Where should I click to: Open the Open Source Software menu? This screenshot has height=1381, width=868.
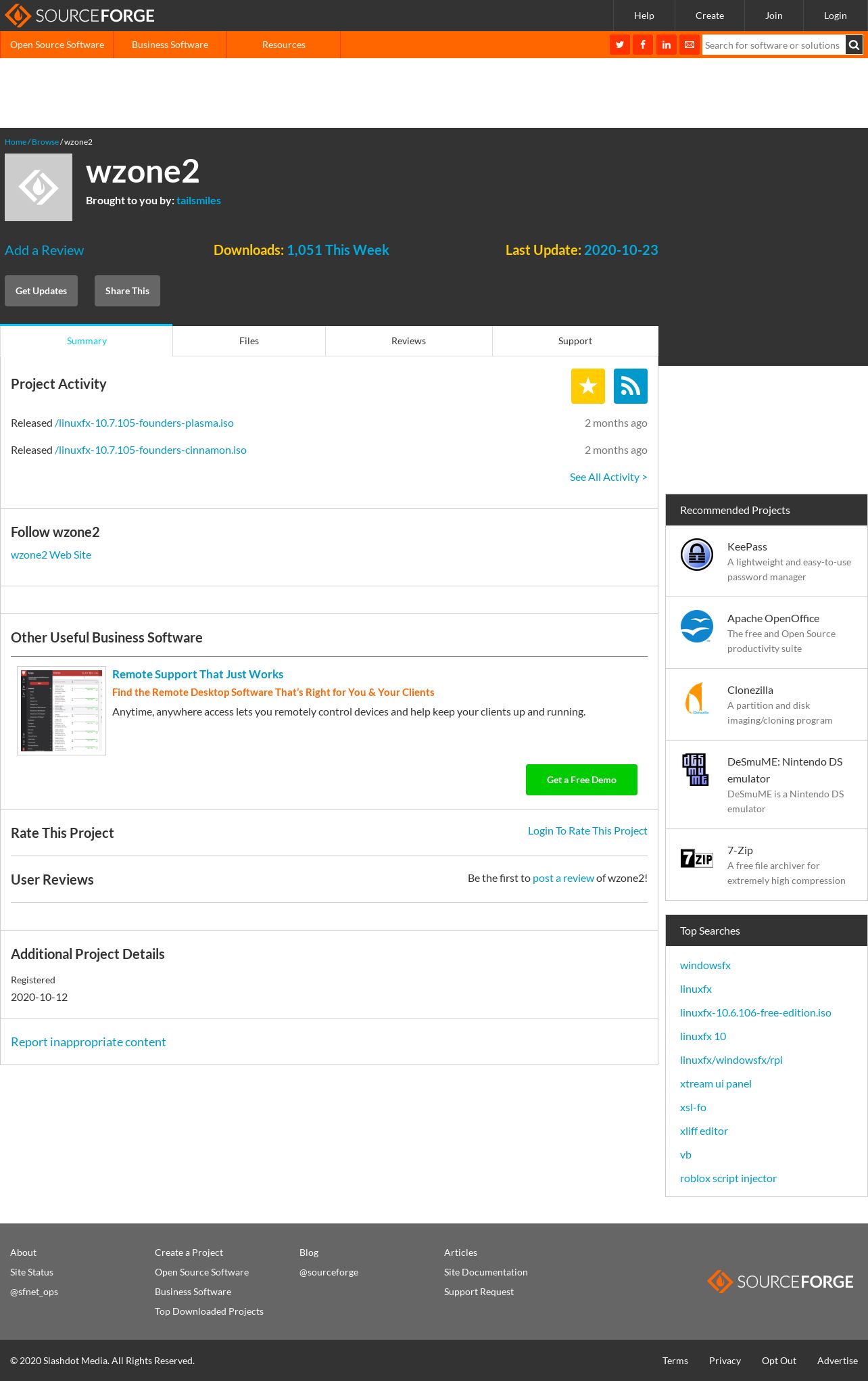(x=57, y=45)
